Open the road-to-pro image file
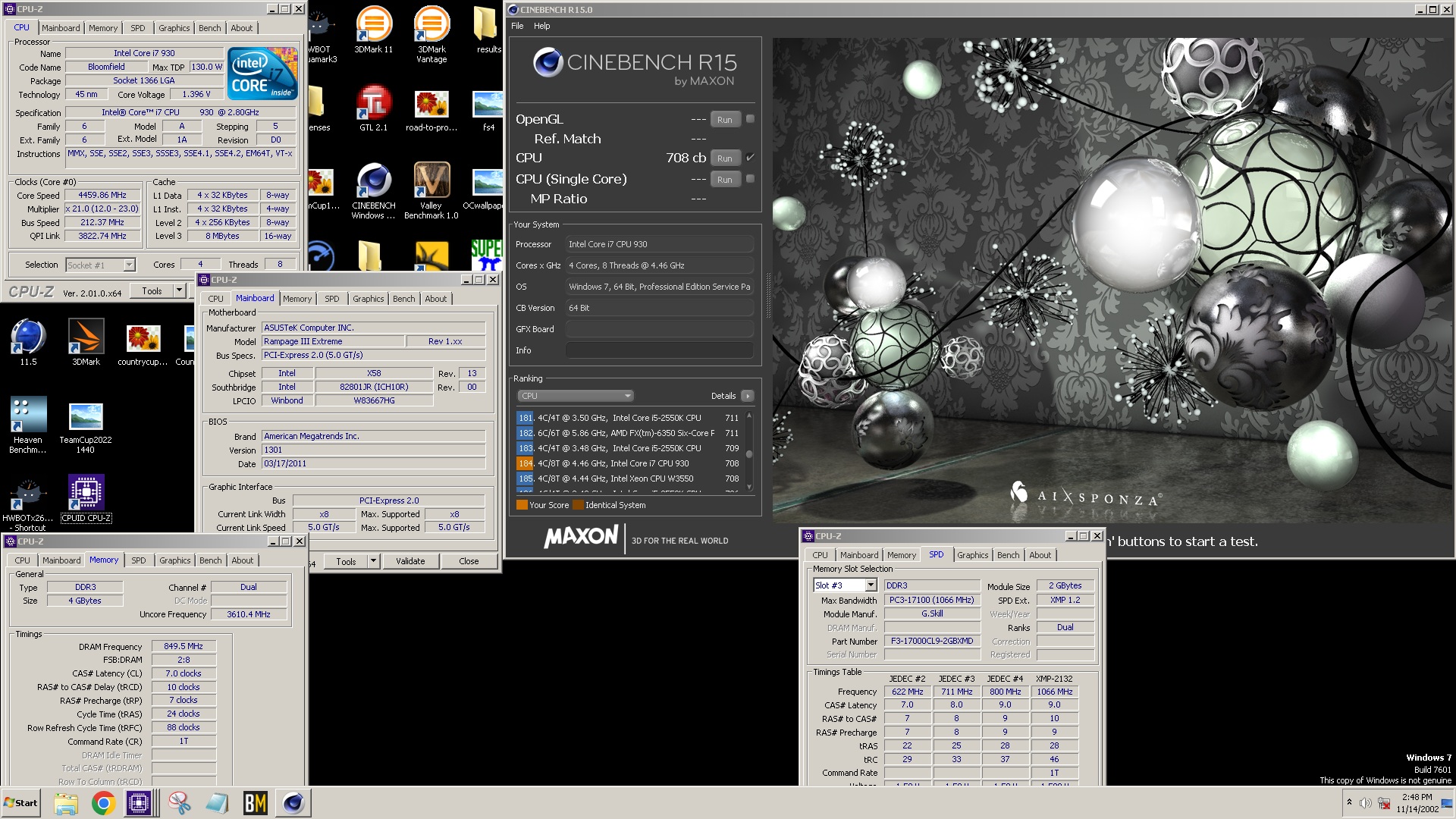The image size is (1456, 819). coord(431,108)
